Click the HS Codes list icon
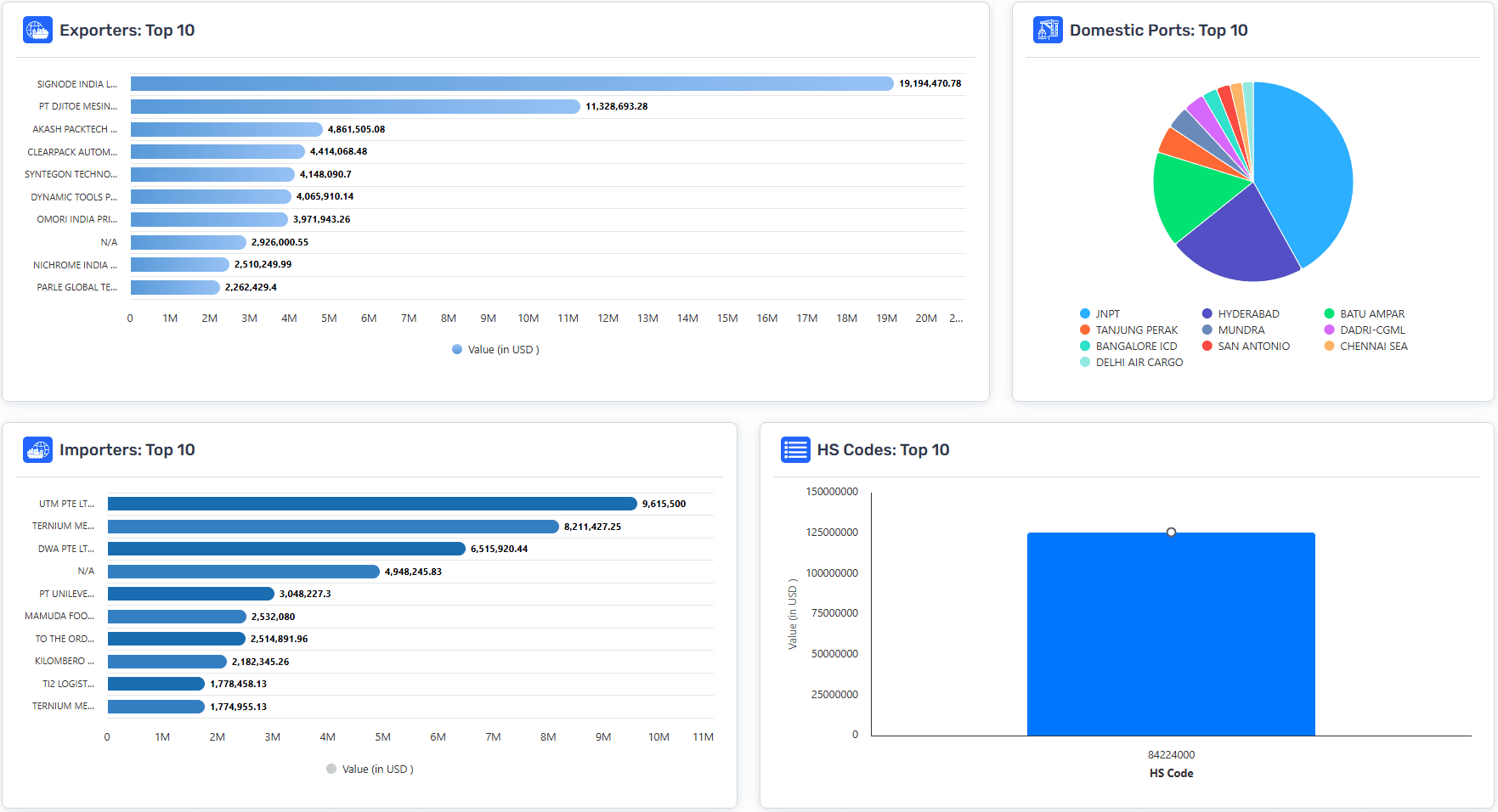Image resolution: width=1498 pixels, height=812 pixels. [794, 450]
